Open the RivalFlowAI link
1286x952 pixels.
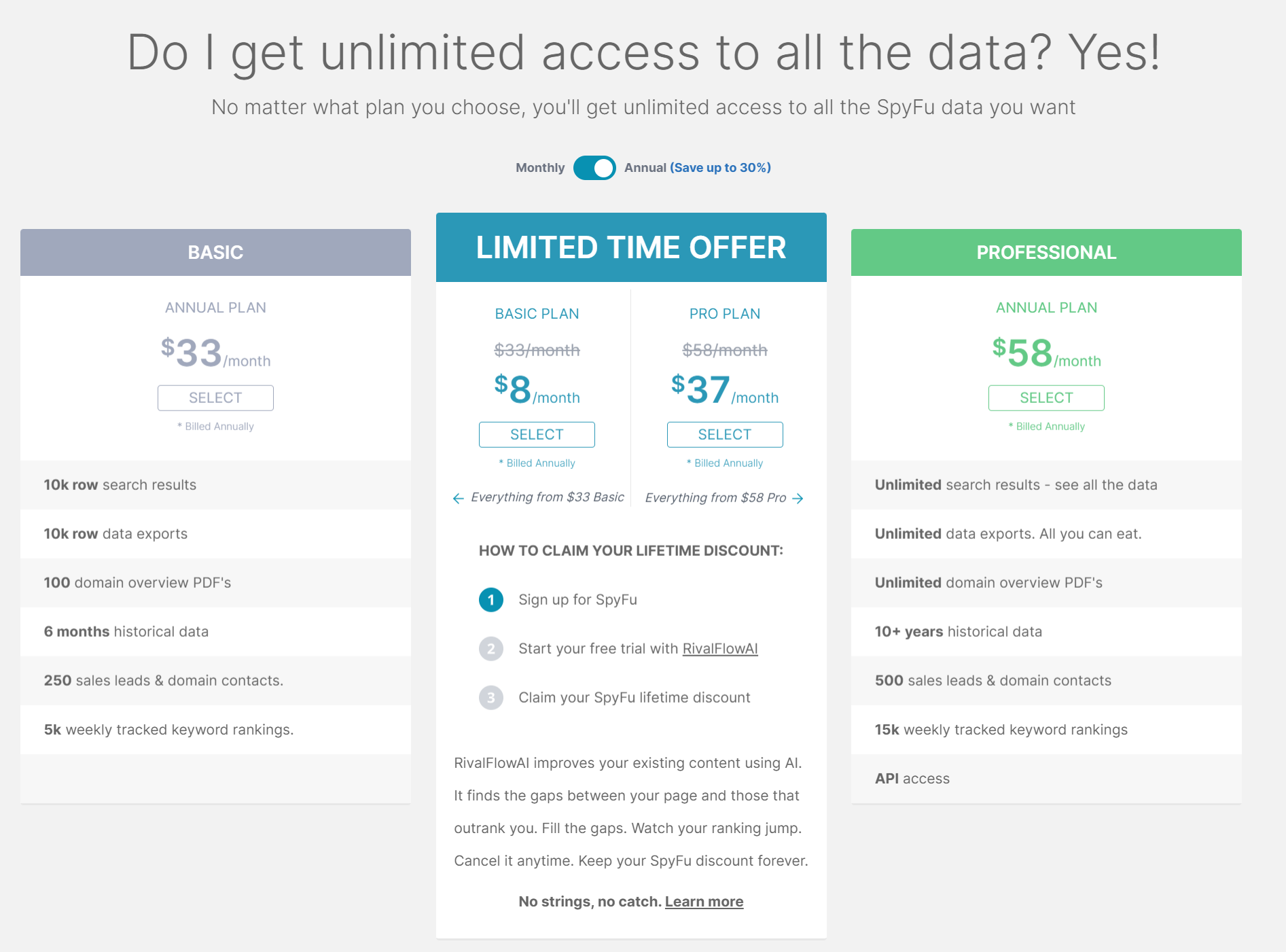coord(720,649)
